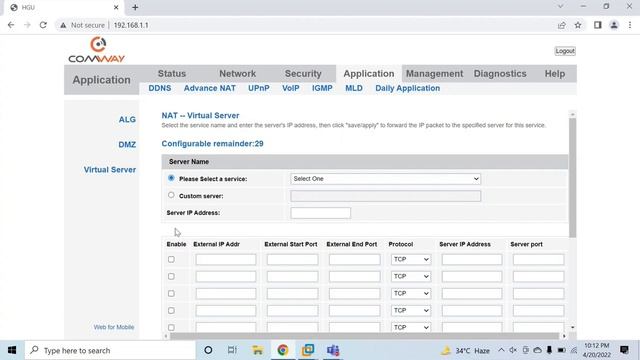Tick the Enable checkbox in the third row
Screen dimensions: 640x360
point(171,293)
